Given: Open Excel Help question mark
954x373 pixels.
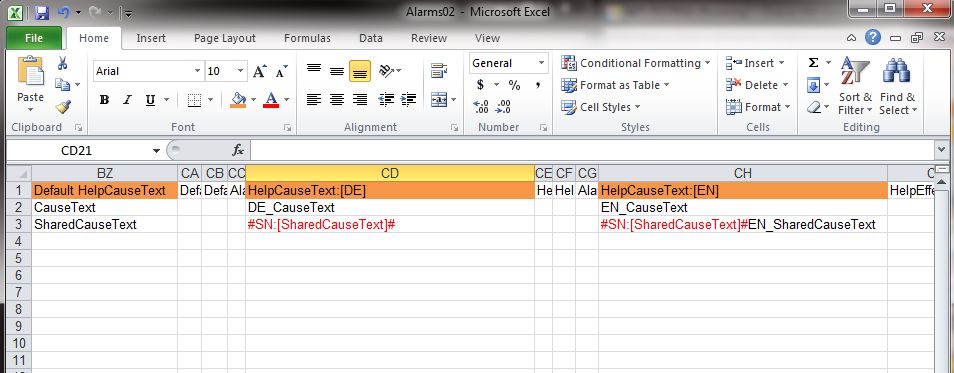Looking at the screenshot, I should click(872, 38).
